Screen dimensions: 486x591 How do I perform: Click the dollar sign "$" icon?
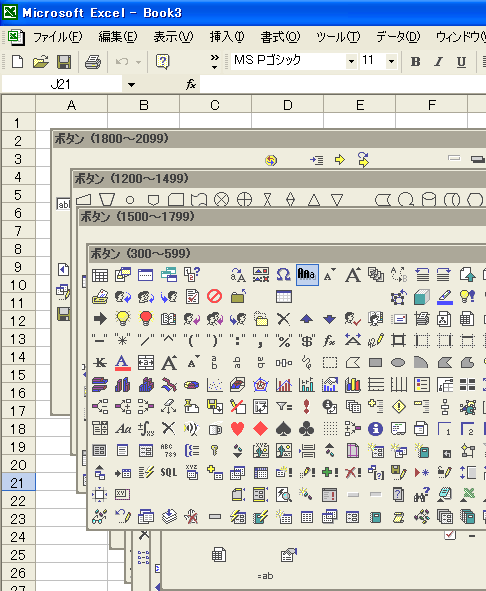(307, 341)
